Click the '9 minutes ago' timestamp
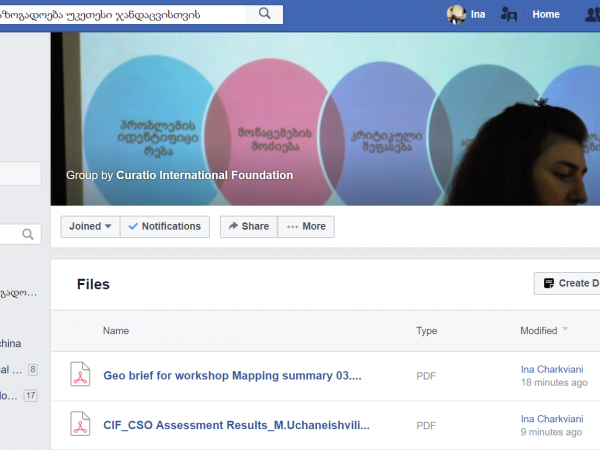Image resolution: width=600 pixels, height=450 pixels. [551, 432]
